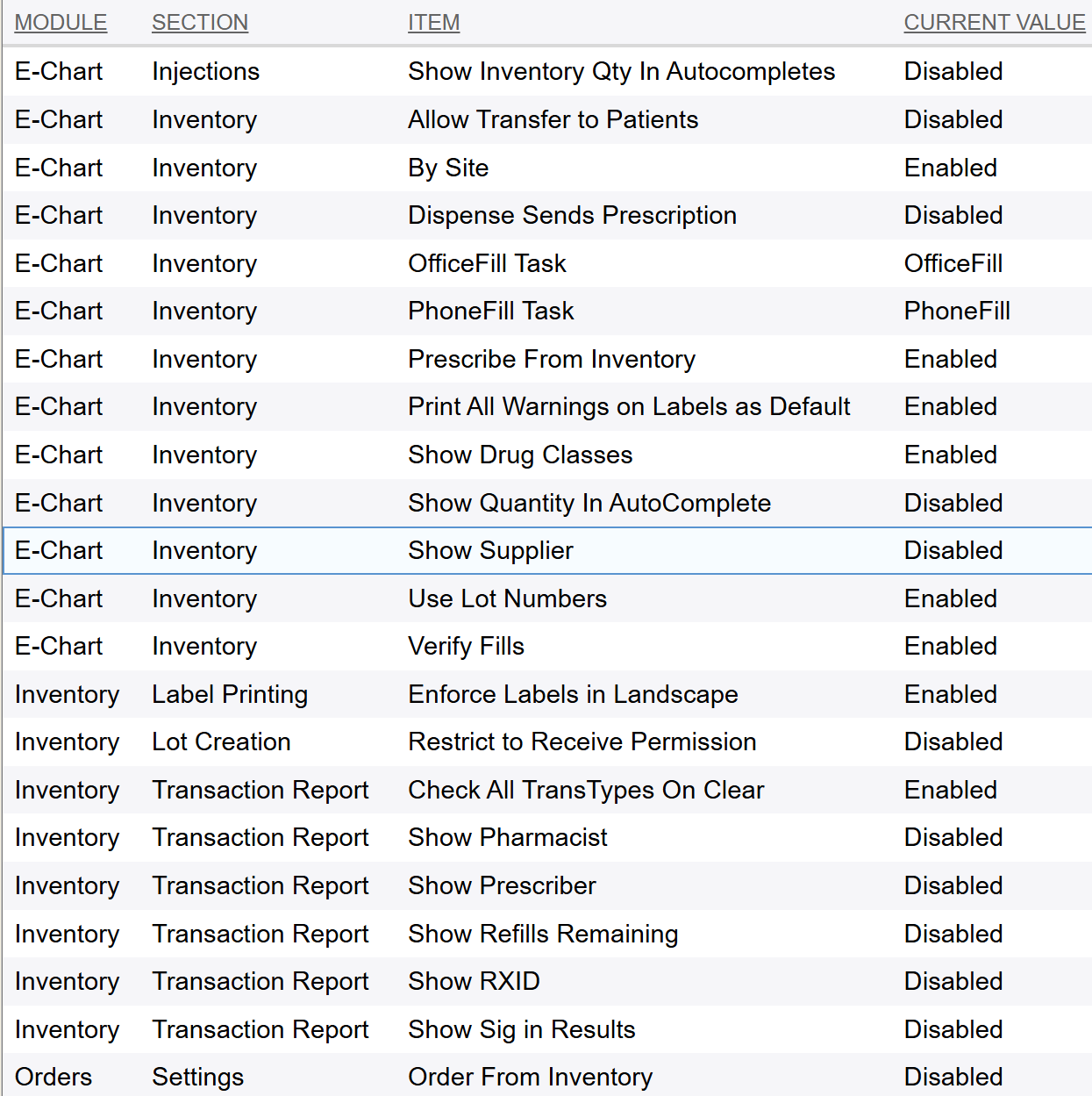Open the OfficeFill Task setting
The width and height of the screenshot is (1092, 1096).
(x=487, y=264)
